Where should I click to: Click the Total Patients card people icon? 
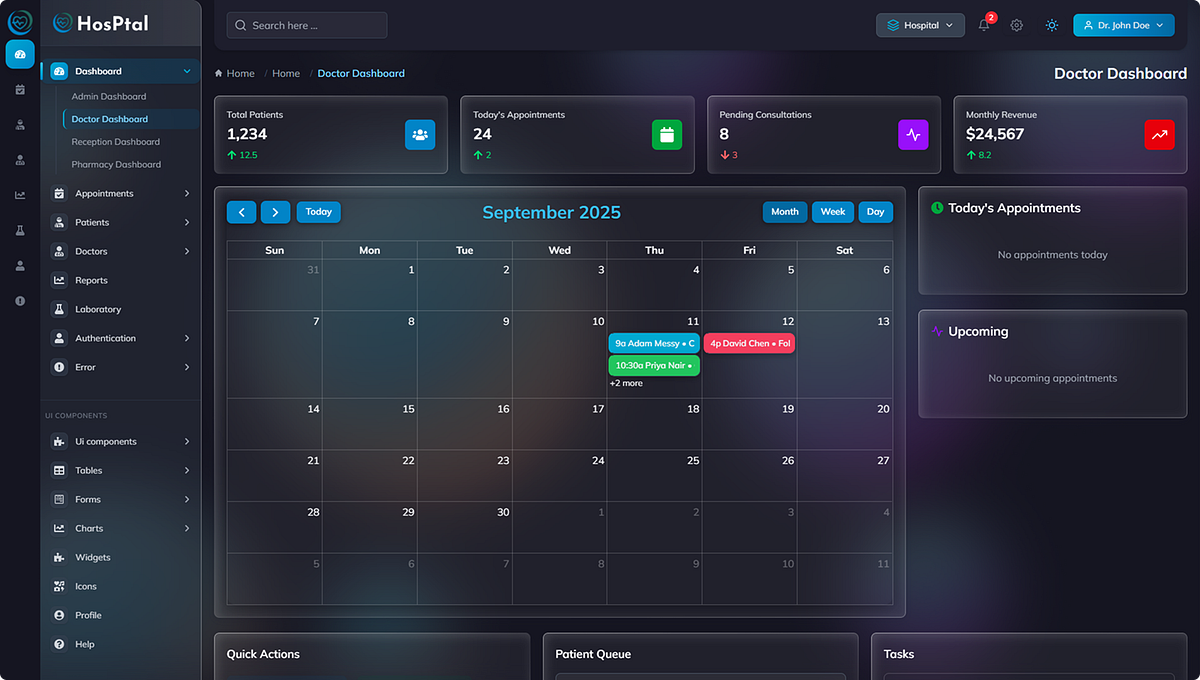(x=420, y=134)
